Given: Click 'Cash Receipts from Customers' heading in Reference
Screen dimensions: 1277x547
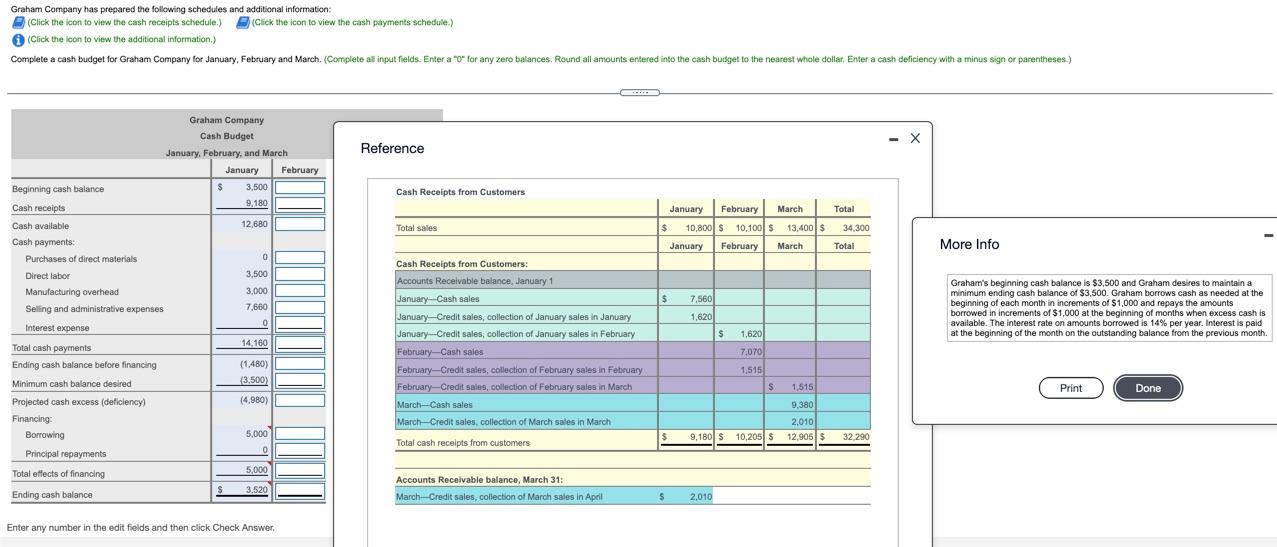Looking at the screenshot, I should [460, 192].
